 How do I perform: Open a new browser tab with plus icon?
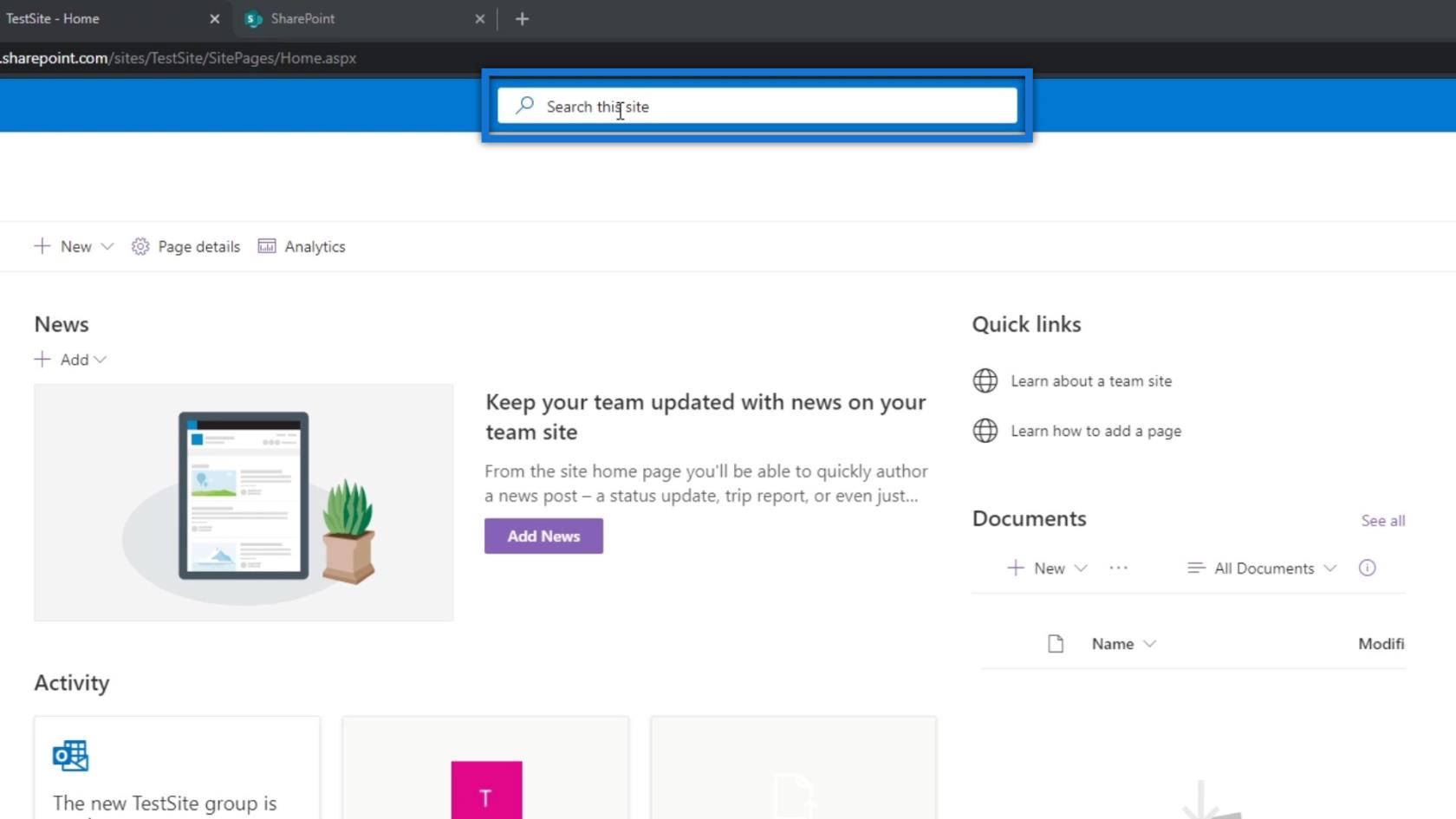tap(522, 18)
